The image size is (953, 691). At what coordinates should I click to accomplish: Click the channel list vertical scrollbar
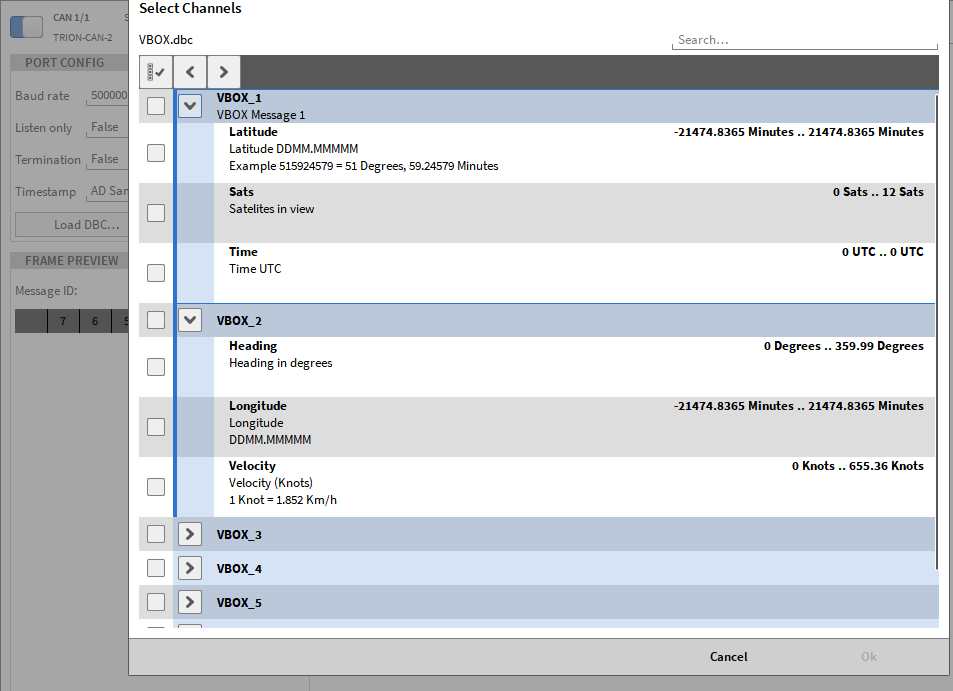pos(937,330)
